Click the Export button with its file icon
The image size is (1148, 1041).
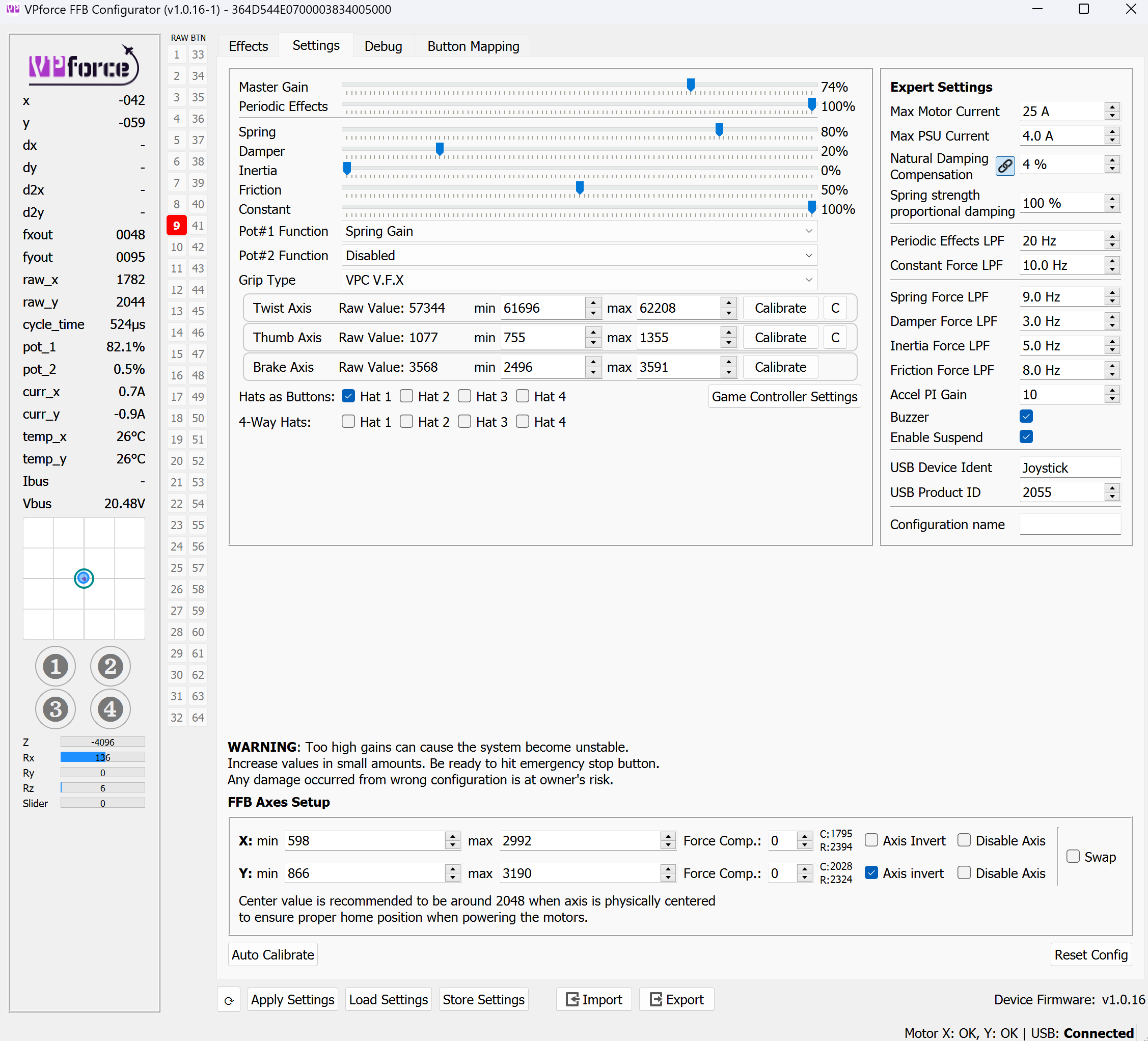(x=676, y=999)
